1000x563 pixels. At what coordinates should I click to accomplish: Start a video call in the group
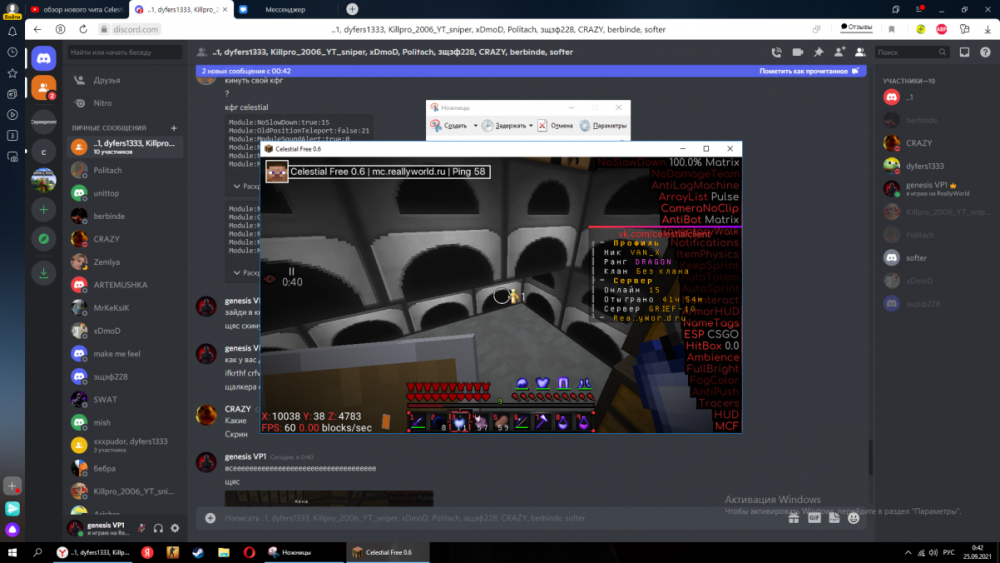click(797, 52)
